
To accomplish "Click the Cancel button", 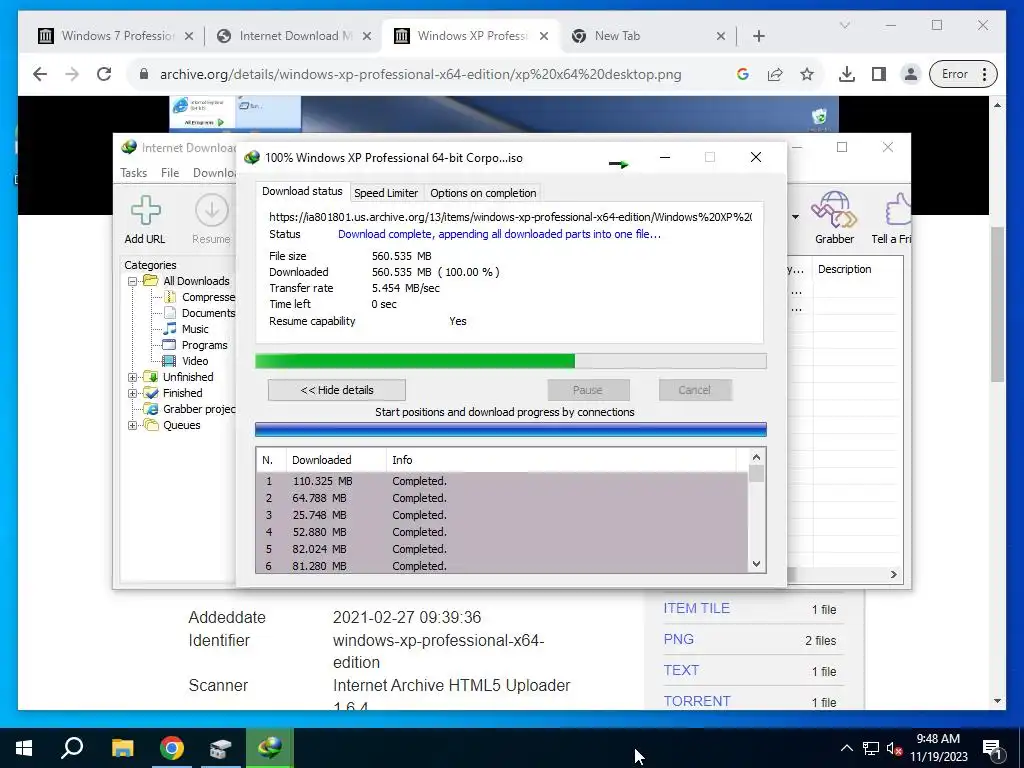I will 694,390.
